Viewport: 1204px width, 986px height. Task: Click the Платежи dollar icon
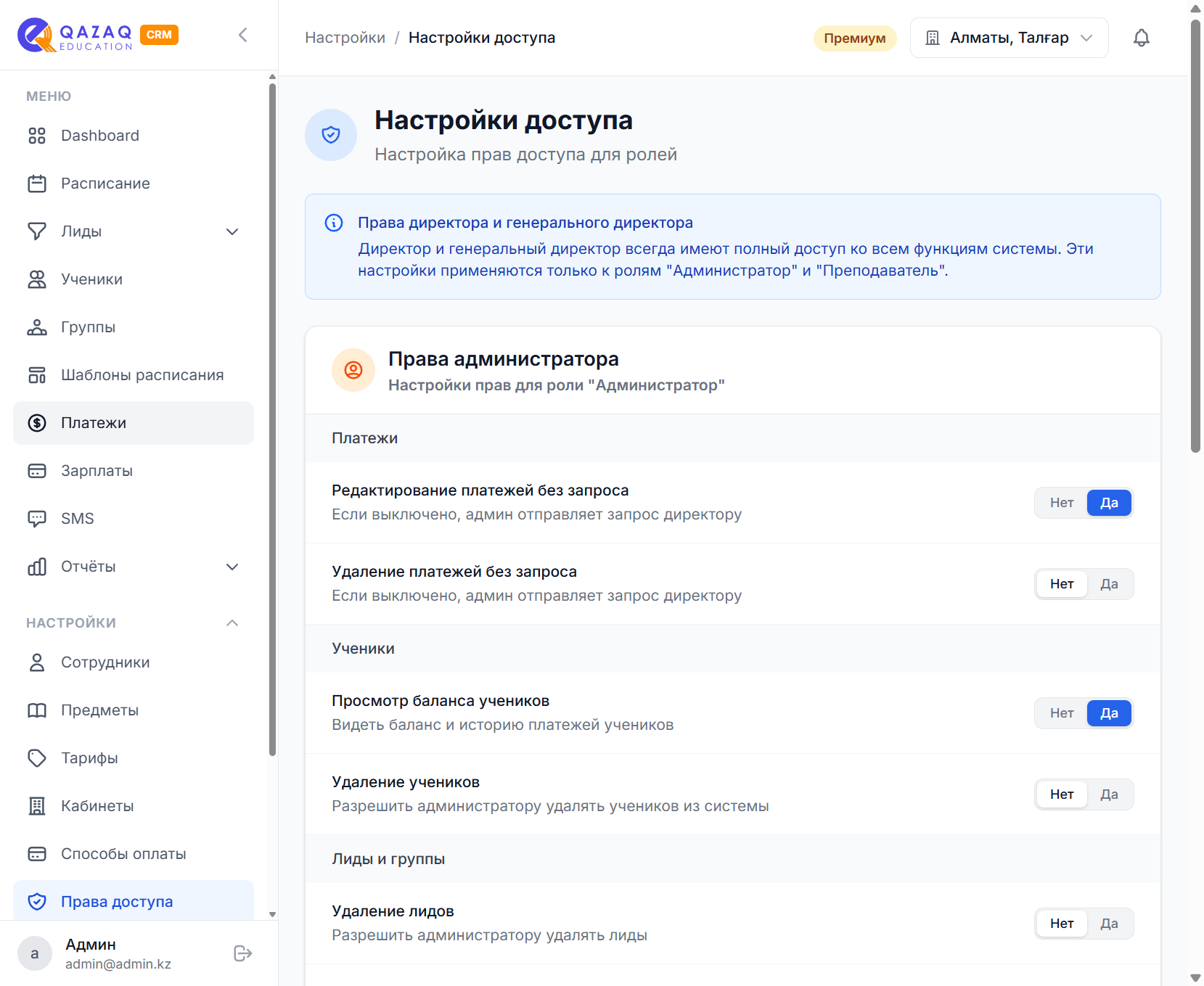click(37, 423)
